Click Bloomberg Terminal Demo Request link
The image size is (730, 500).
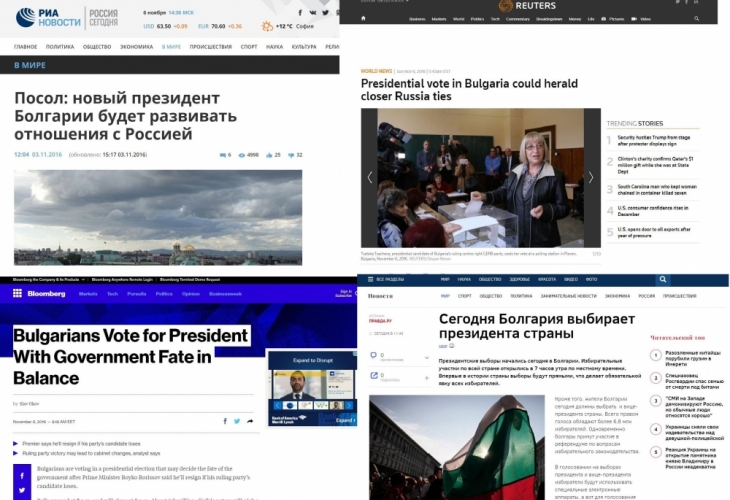pos(190,280)
